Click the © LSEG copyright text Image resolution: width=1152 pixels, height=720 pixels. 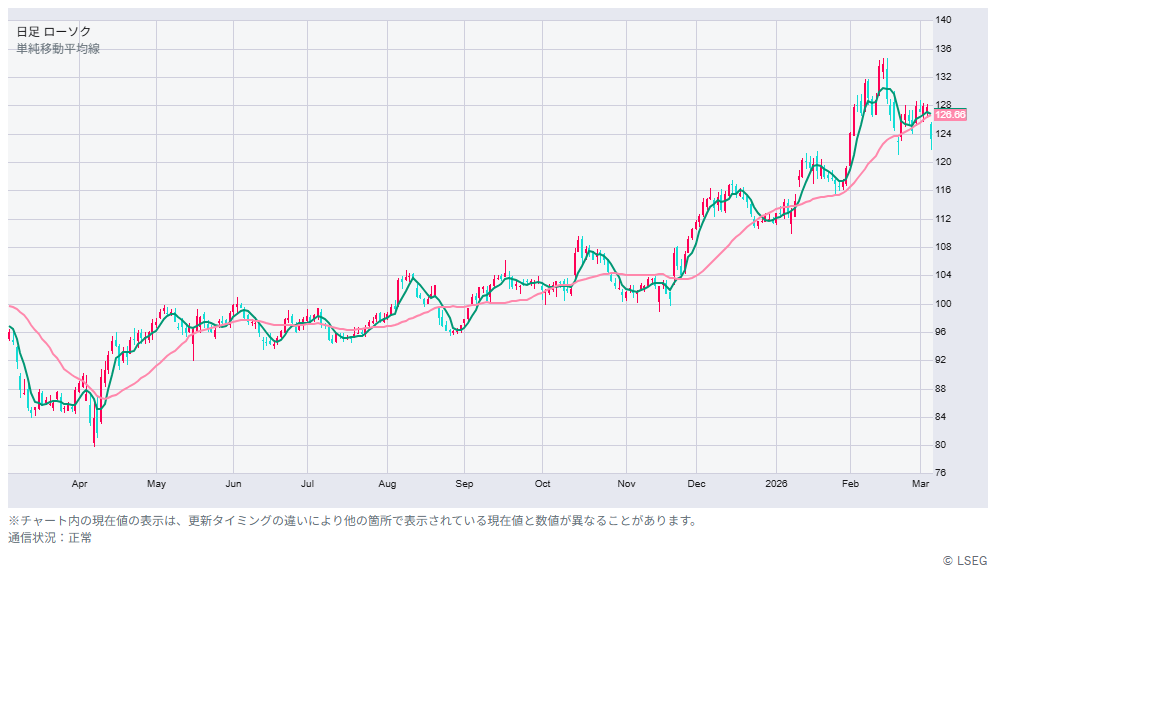[964, 561]
